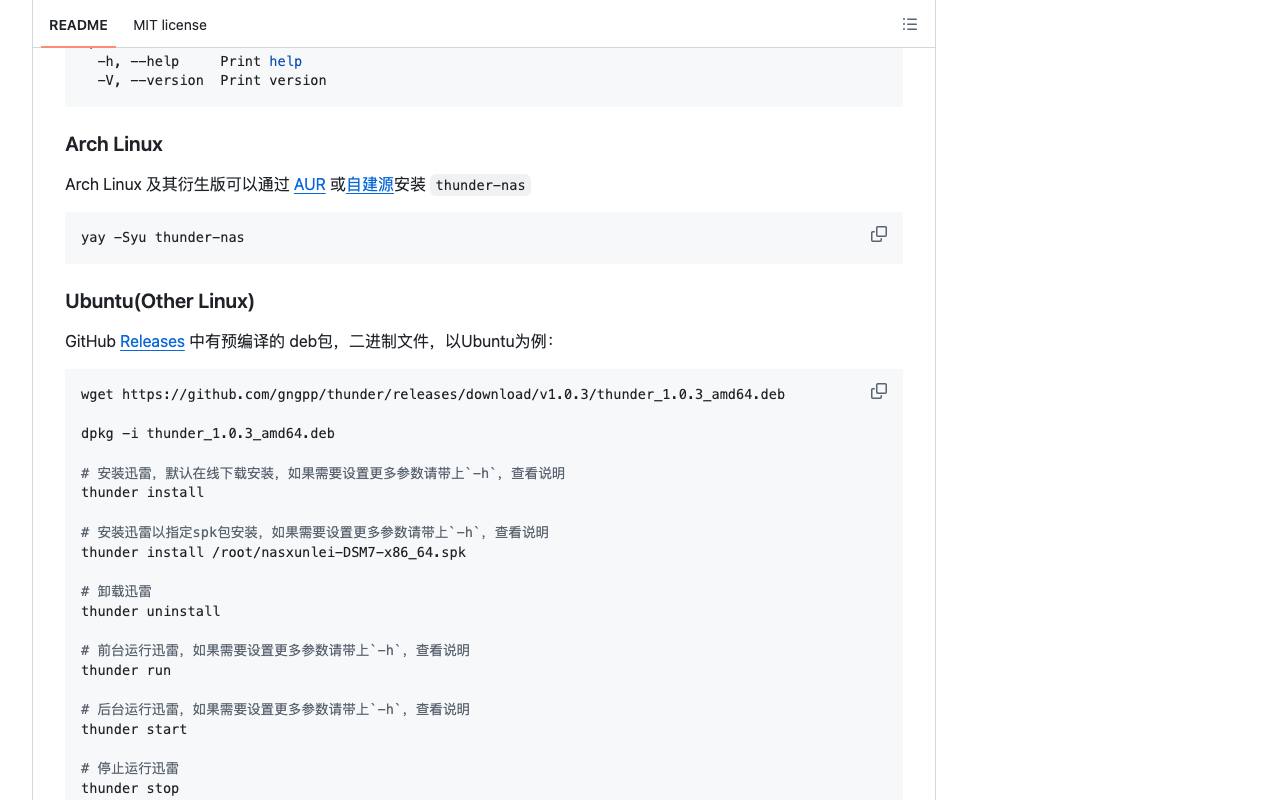Click the yay -Syu thunder-nas command text

163,237
